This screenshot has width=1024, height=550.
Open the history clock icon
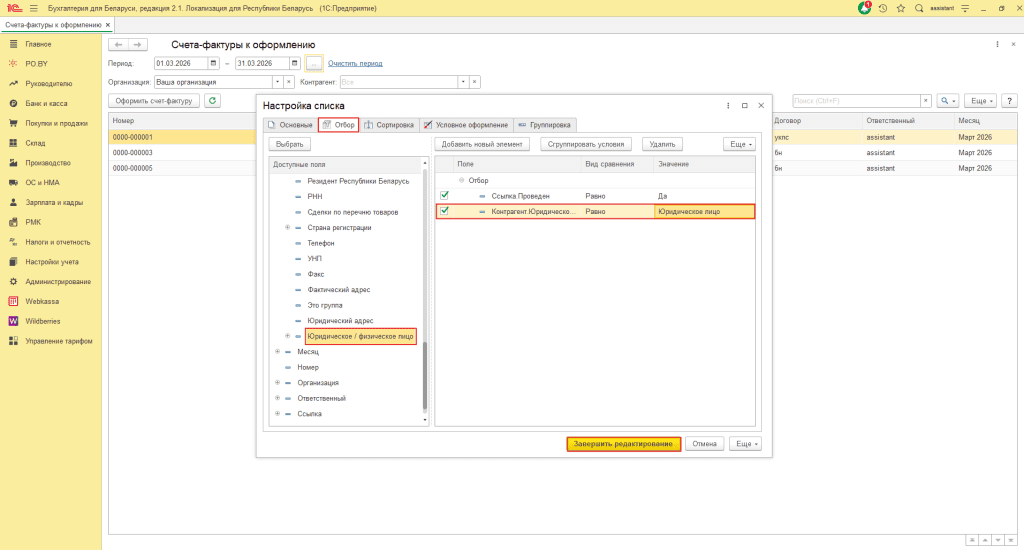pos(883,8)
